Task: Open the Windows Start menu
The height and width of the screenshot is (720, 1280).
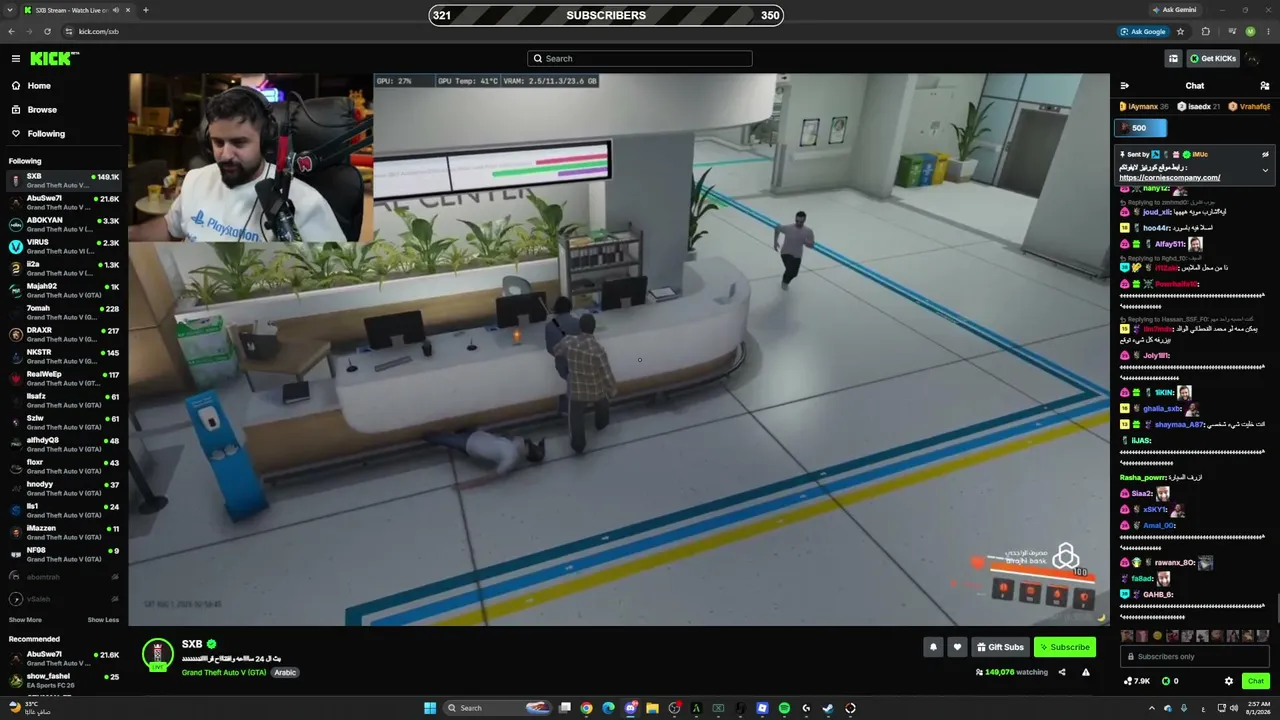Action: coord(430,708)
